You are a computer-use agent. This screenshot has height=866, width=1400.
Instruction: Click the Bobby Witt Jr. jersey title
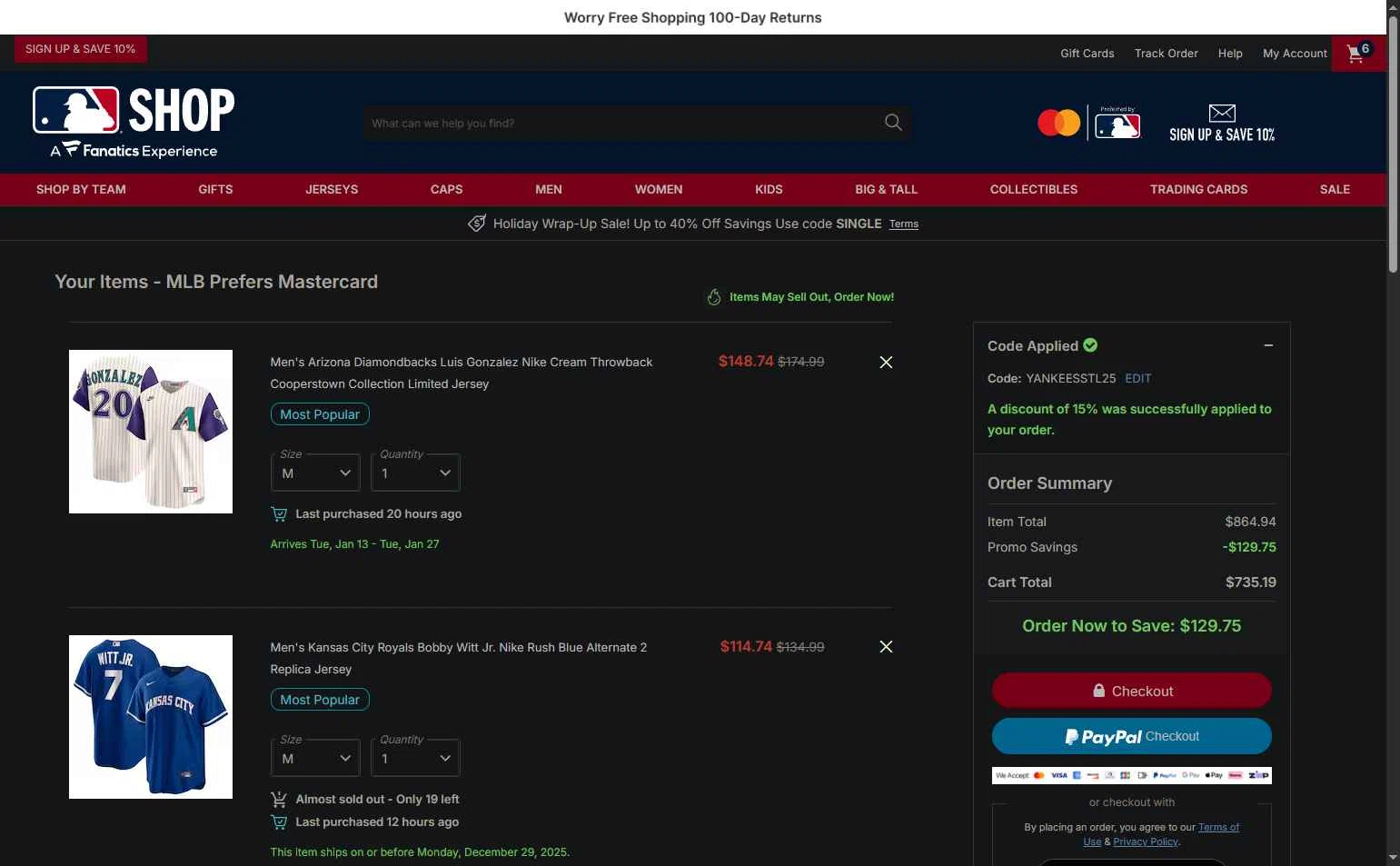pyautogui.click(x=458, y=658)
